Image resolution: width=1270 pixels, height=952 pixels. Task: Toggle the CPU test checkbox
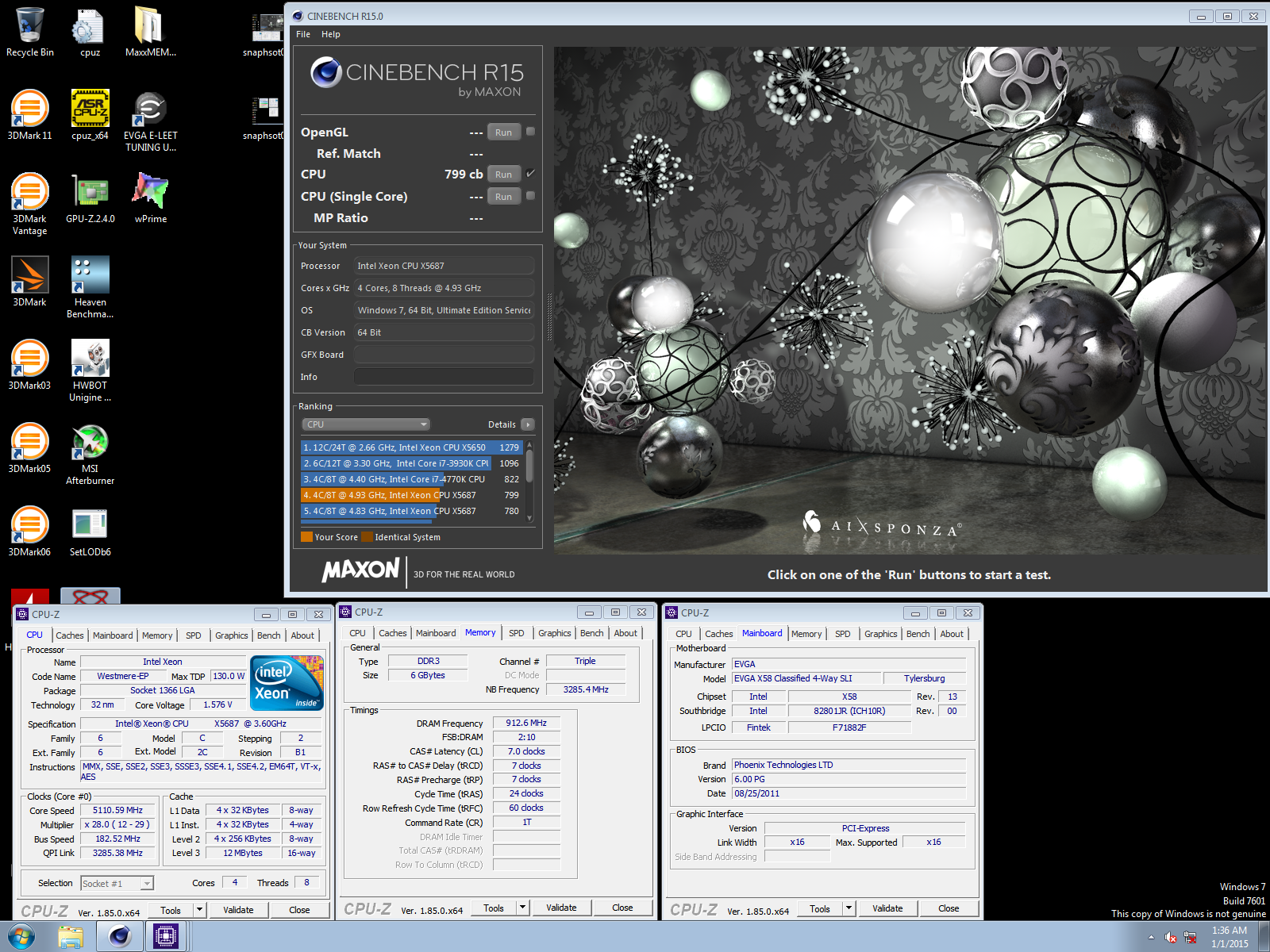pos(530,174)
